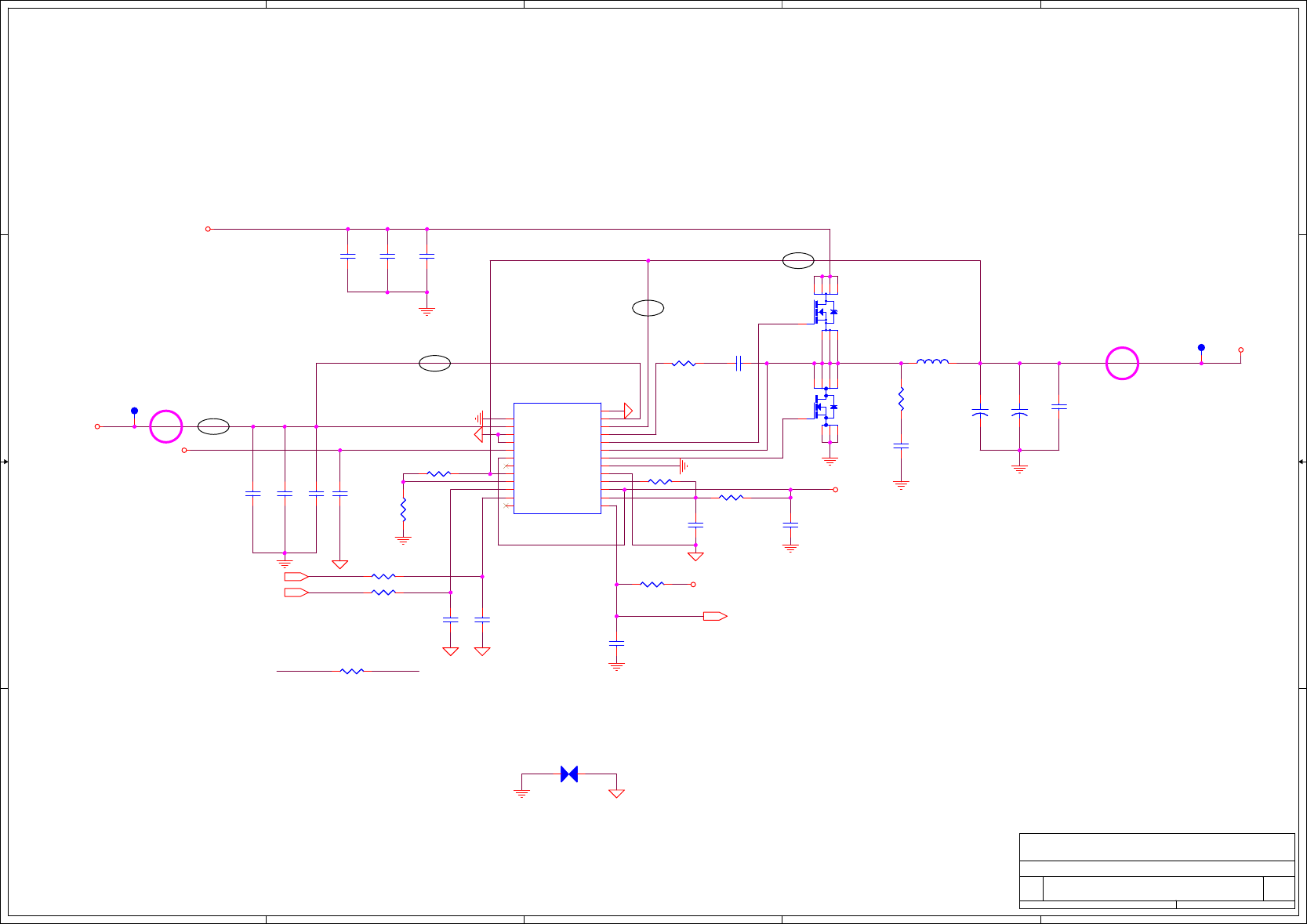
Task: Select the lower MOSFET transistor symbol
Action: [x=825, y=407]
